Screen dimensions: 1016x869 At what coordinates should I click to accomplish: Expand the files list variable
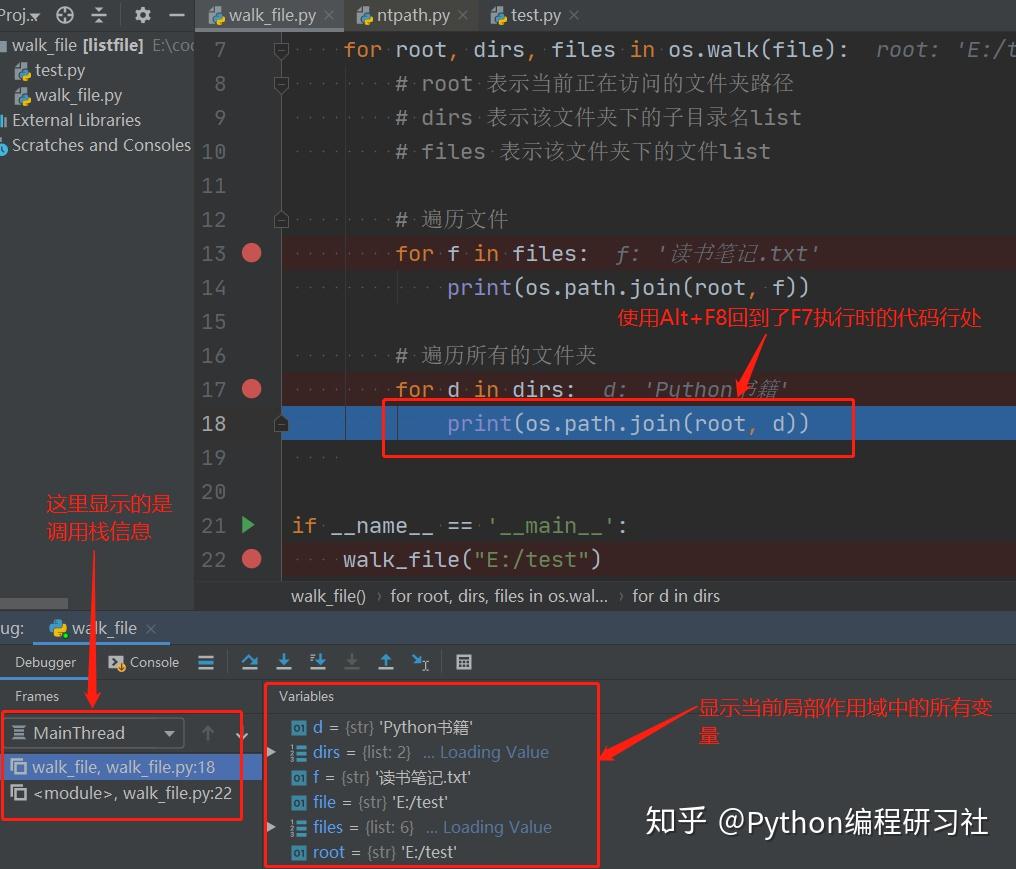pyautogui.click(x=271, y=827)
